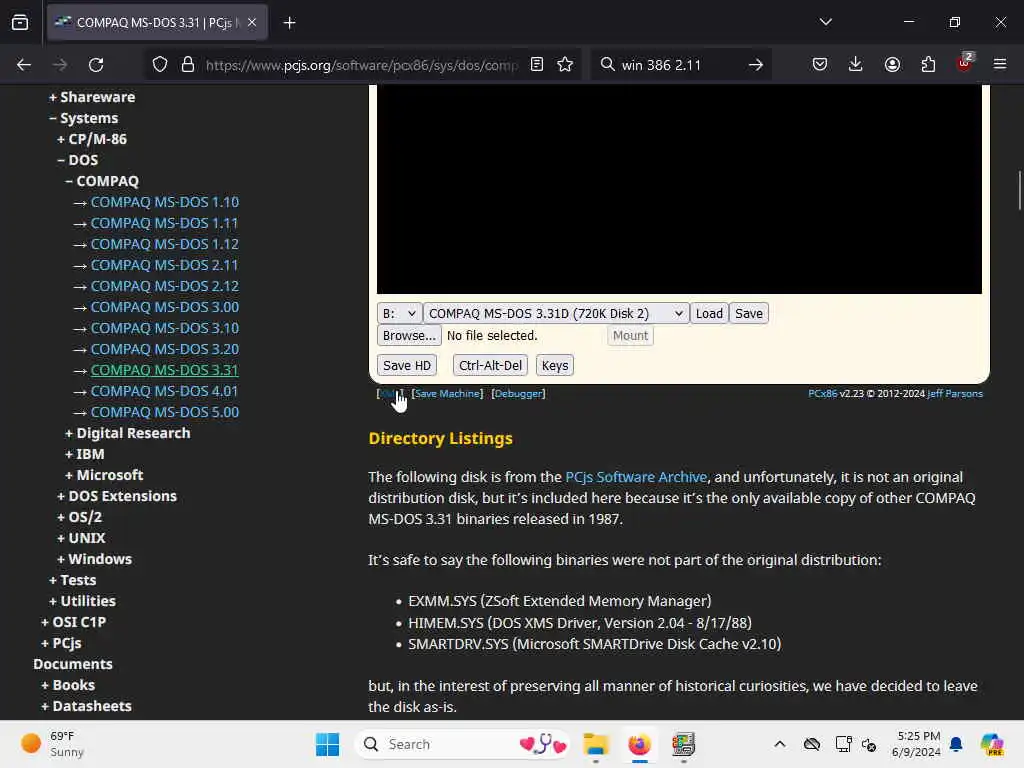The width and height of the screenshot is (1024, 768).
Task: Click the page vertical scrollbar thumb
Action: pos(1019,190)
